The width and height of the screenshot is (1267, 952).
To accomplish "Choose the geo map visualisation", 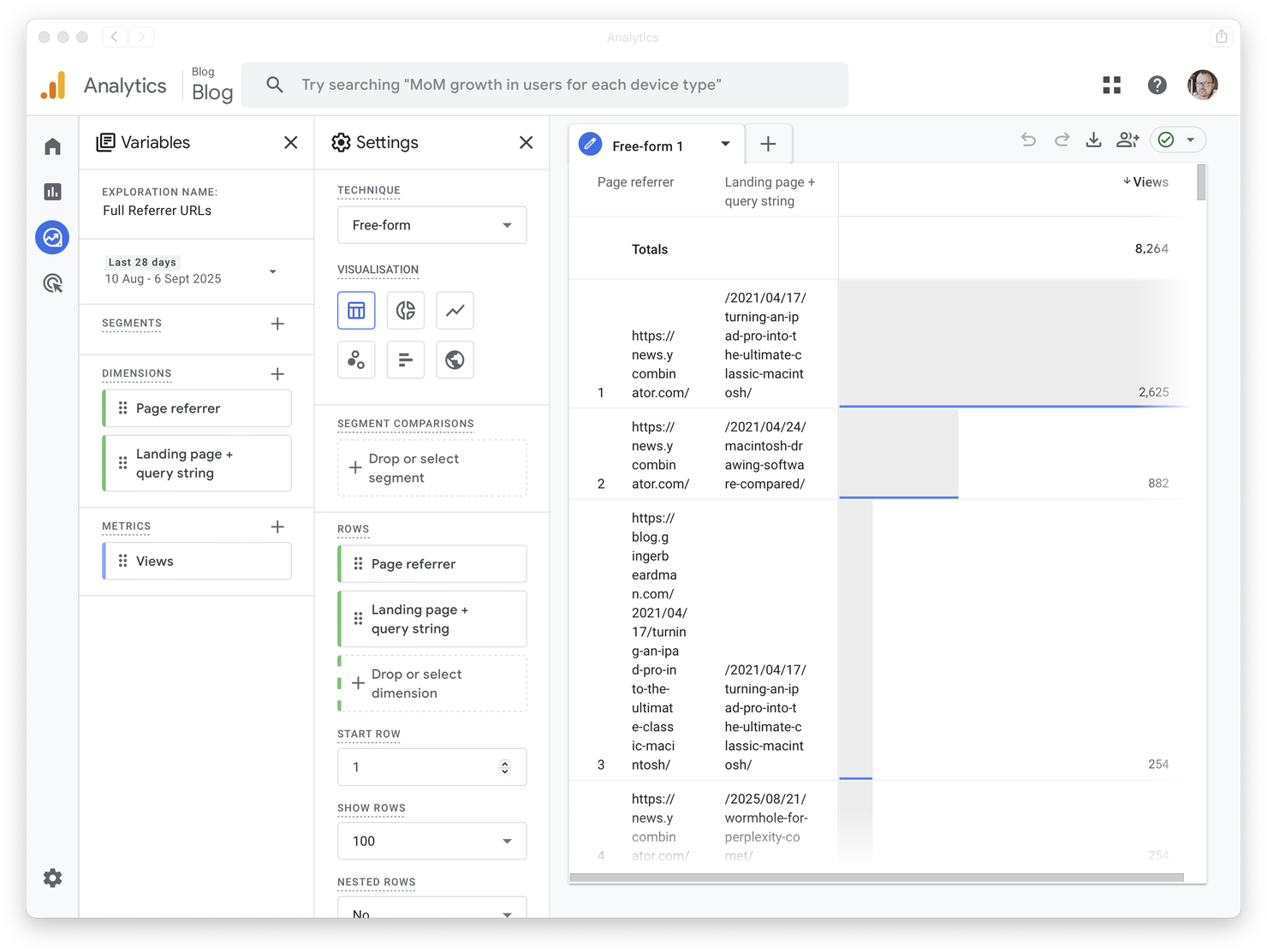I will pyautogui.click(x=455, y=360).
